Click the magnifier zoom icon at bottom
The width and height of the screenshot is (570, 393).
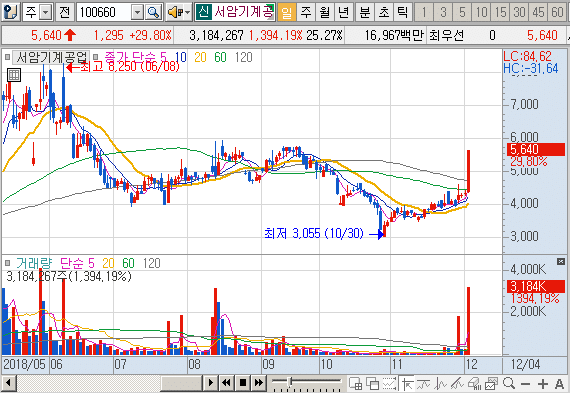pos(509,384)
